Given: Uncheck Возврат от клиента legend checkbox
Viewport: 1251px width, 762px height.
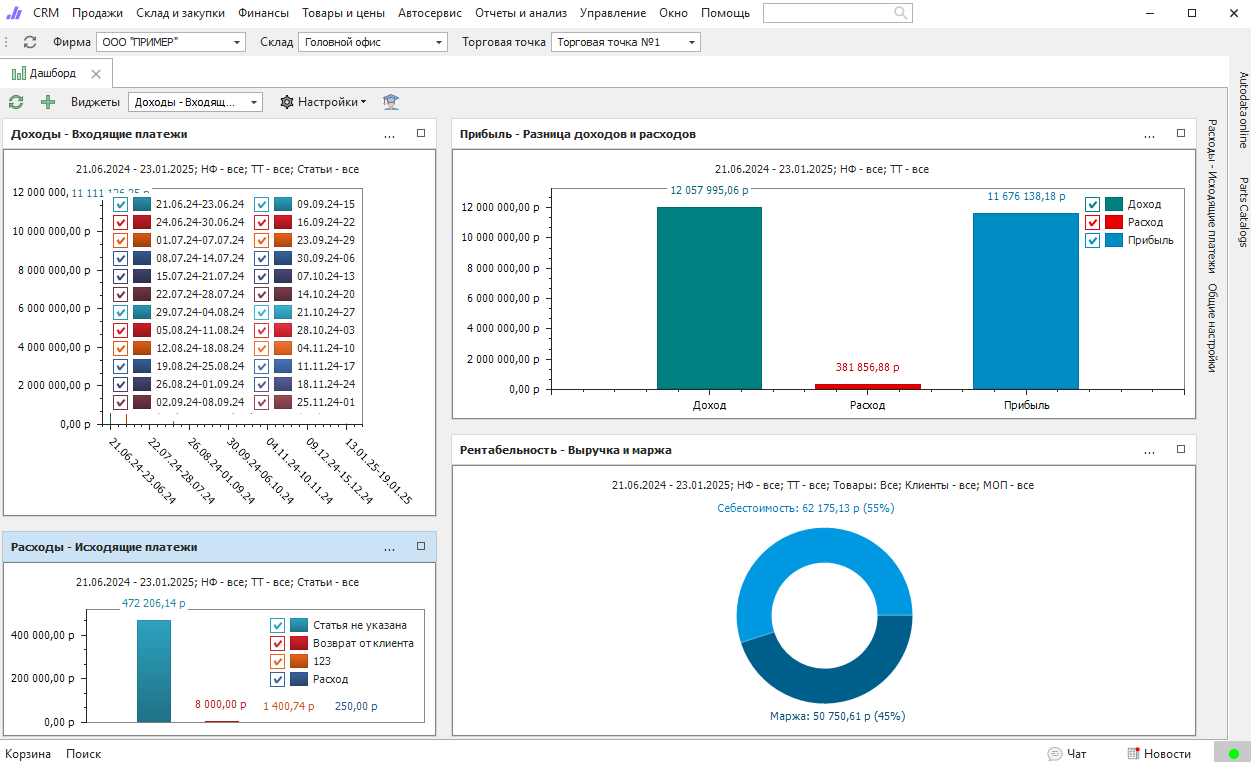Looking at the screenshot, I should 278,643.
